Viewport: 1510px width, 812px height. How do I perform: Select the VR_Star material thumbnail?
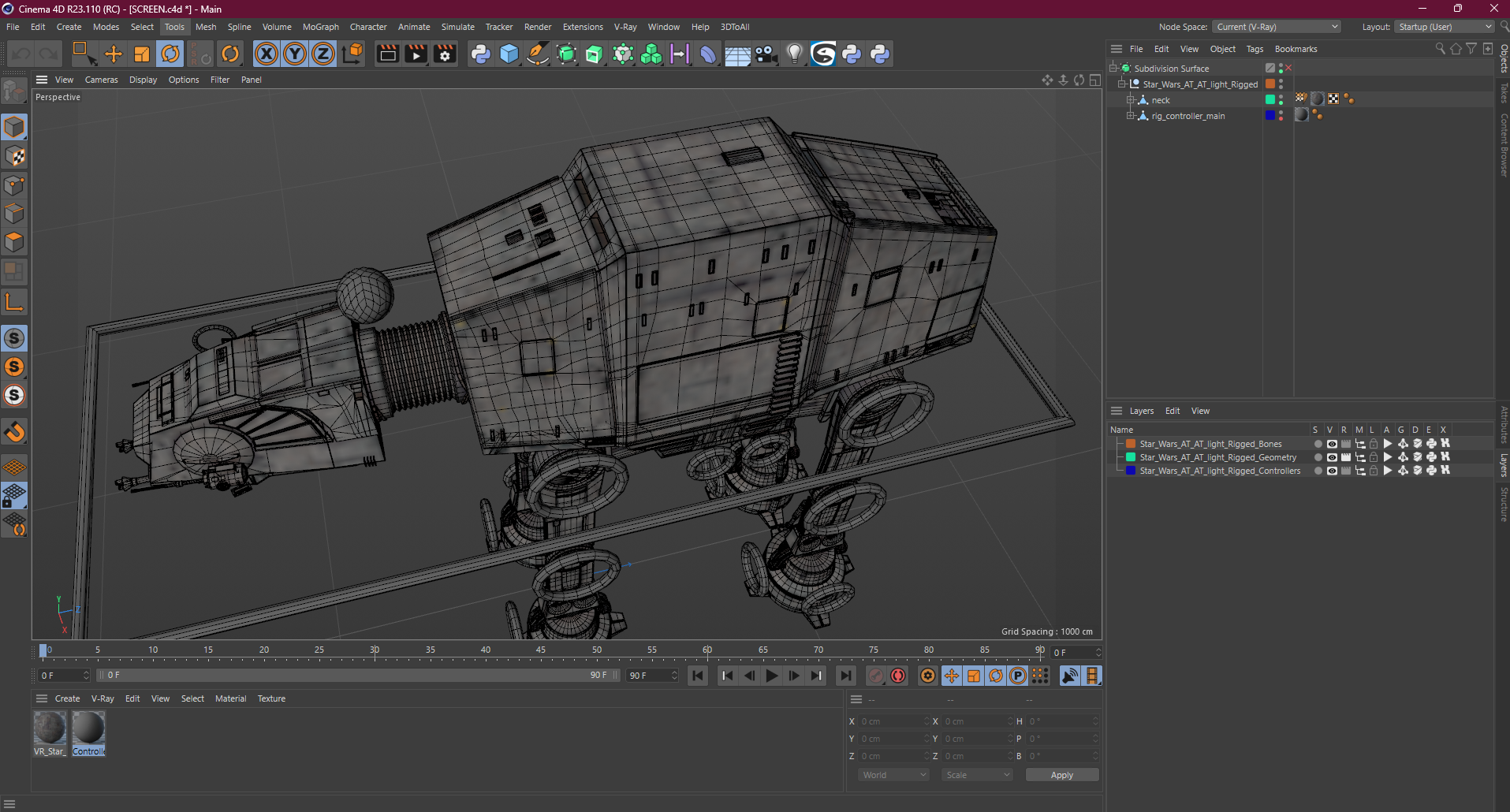[50, 728]
